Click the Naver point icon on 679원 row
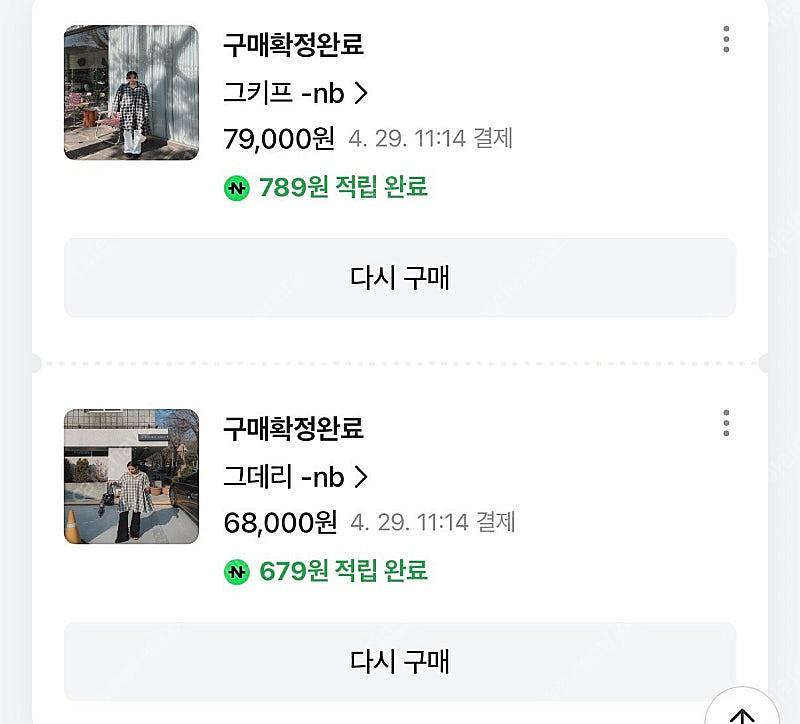This screenshot has height=724, width=800. 237,572
